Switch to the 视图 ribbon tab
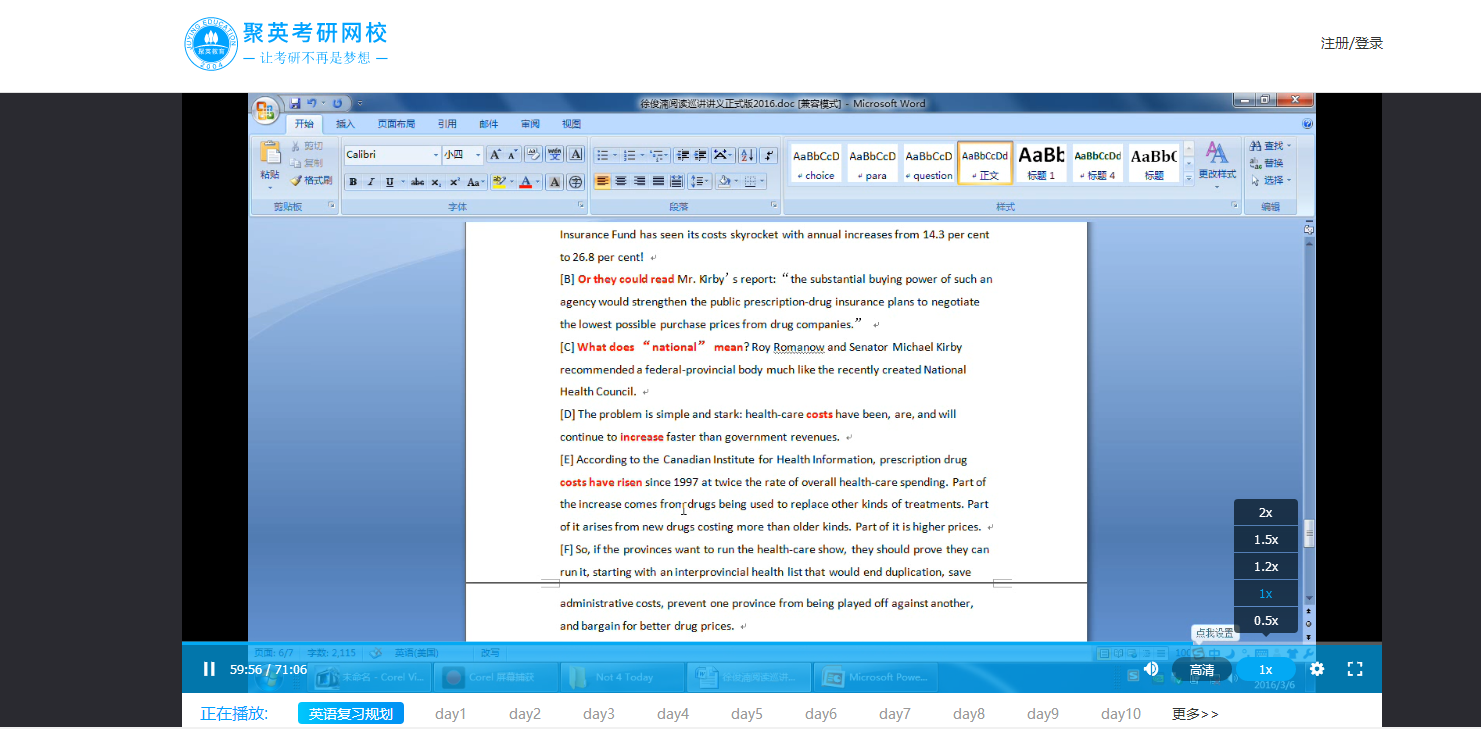 [571, 124]
